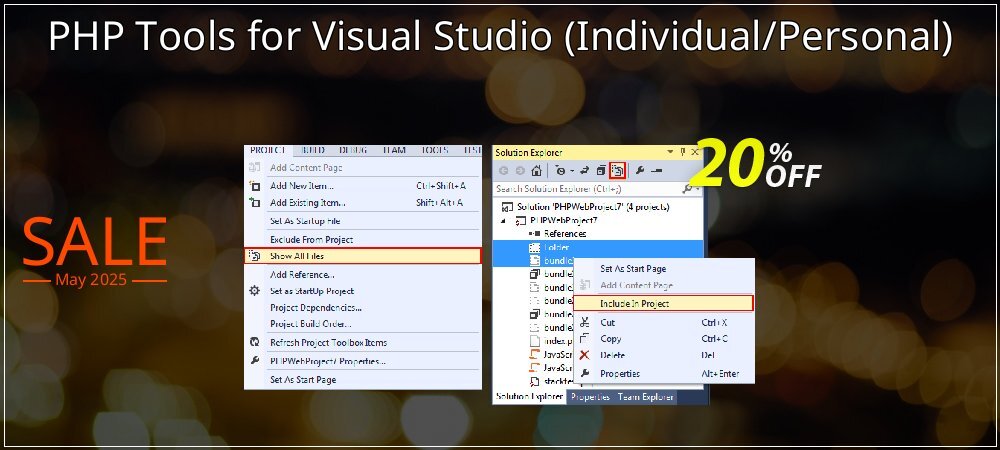Click Sync with Active Document arrows icon

pyautogui.click(x=584, y=170)
